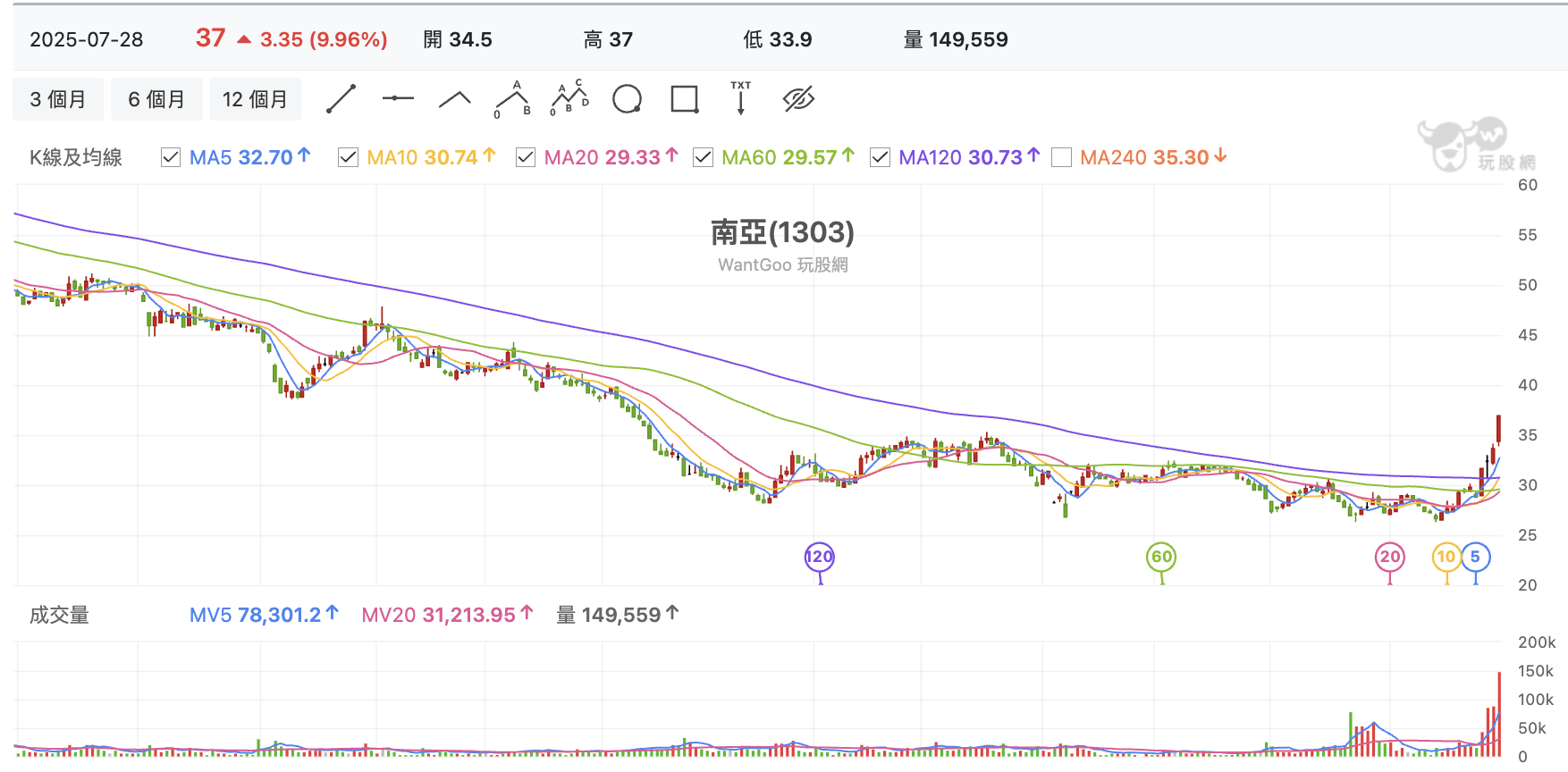Screen dimensions: 1568x772
Task: Click the MA240 35.30 value label
Action: pyautogui.click(x=1153, y=157)
